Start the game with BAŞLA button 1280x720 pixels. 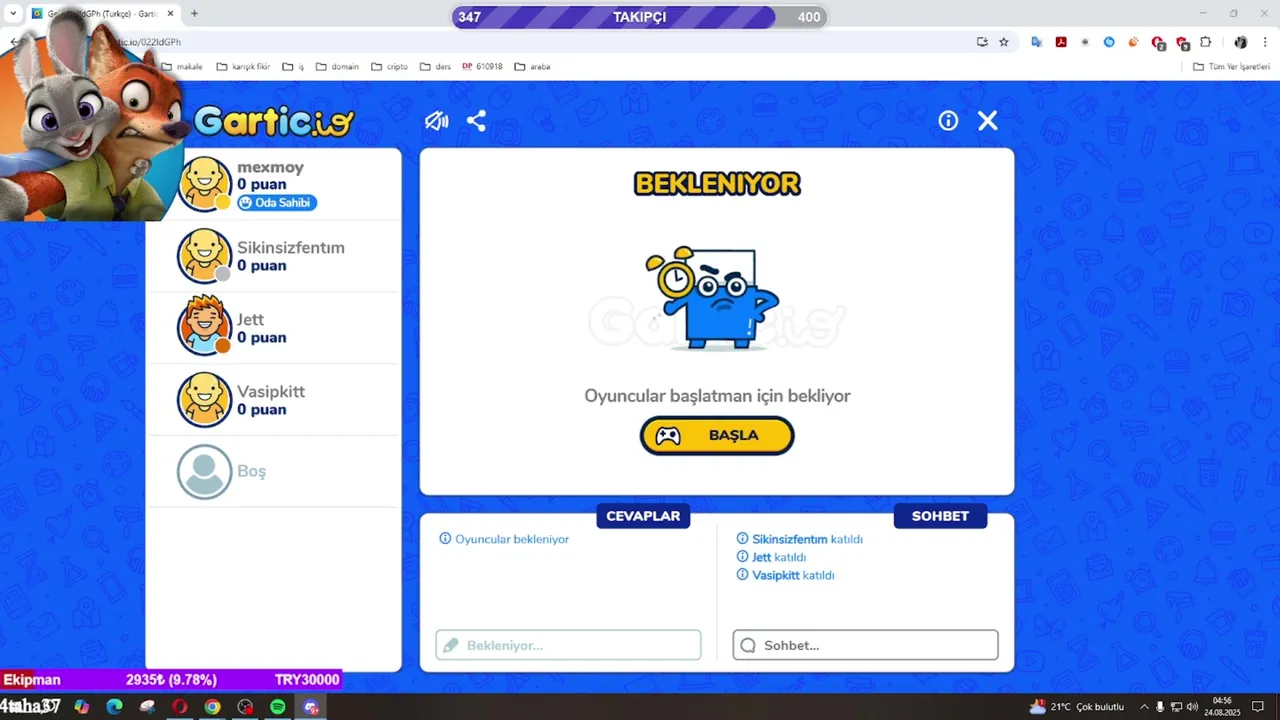717,435
